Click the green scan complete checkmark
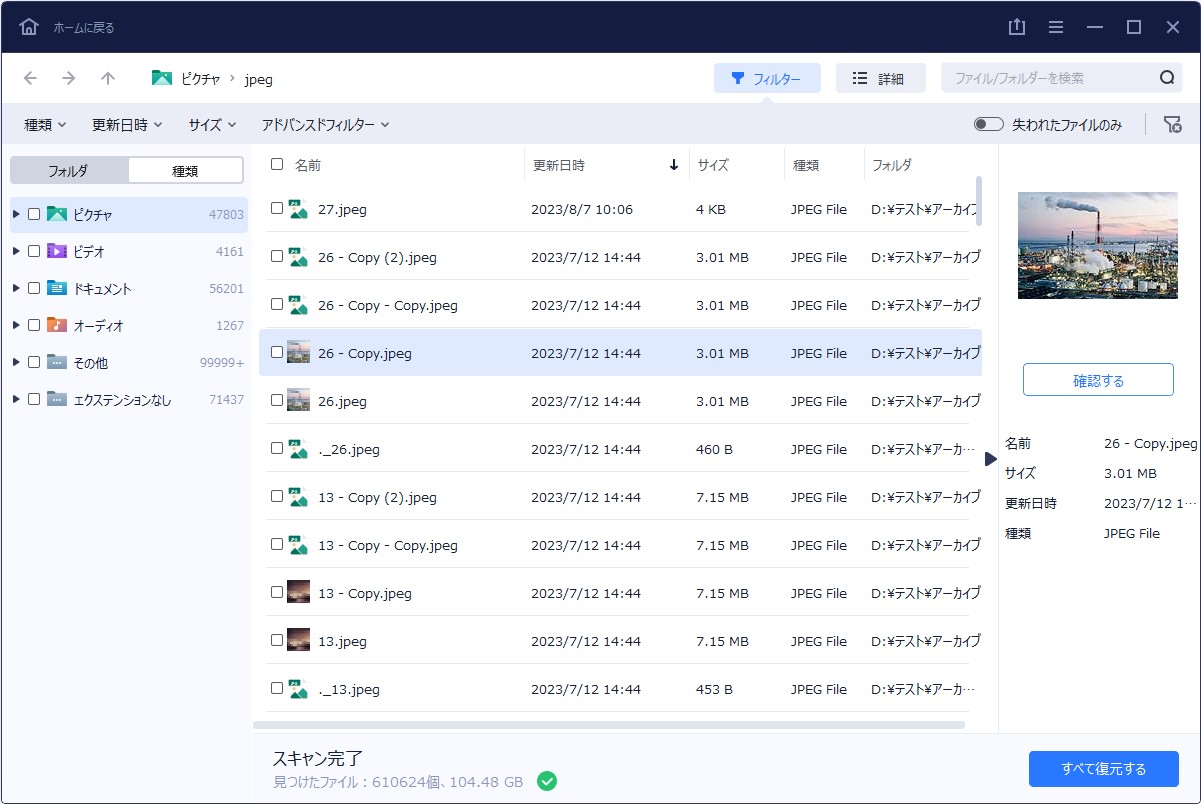This screenshot has height=804, width=1201. [x=546, y=781]
